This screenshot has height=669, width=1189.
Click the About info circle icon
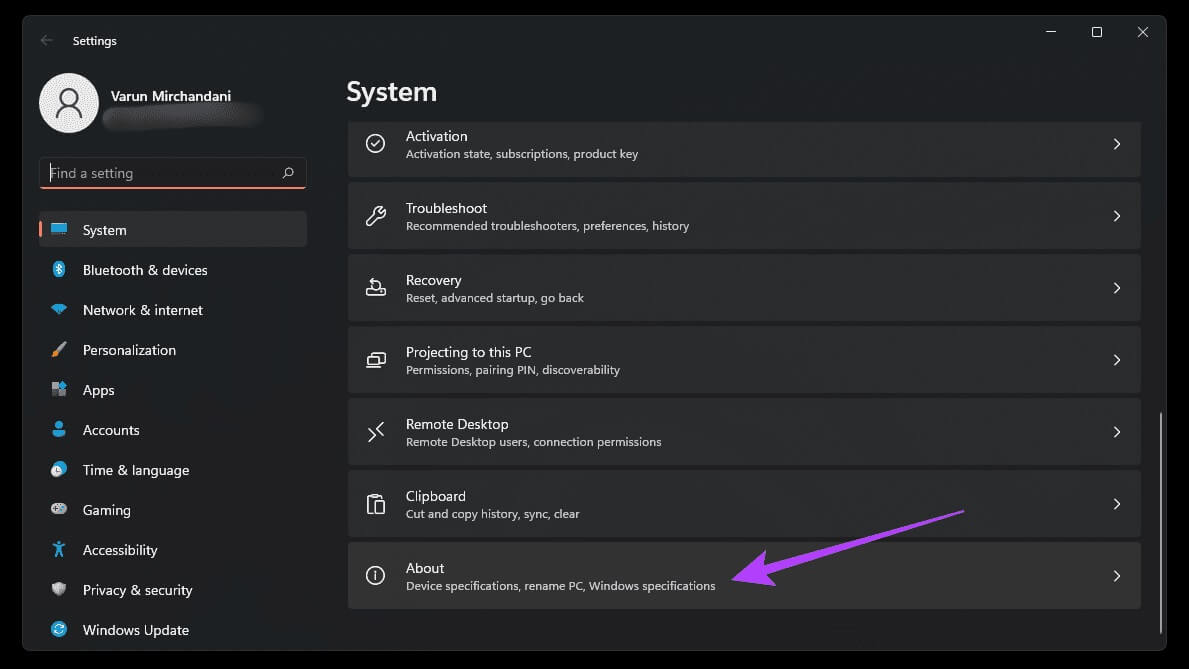pyautogui.click(x=375, y=576)
